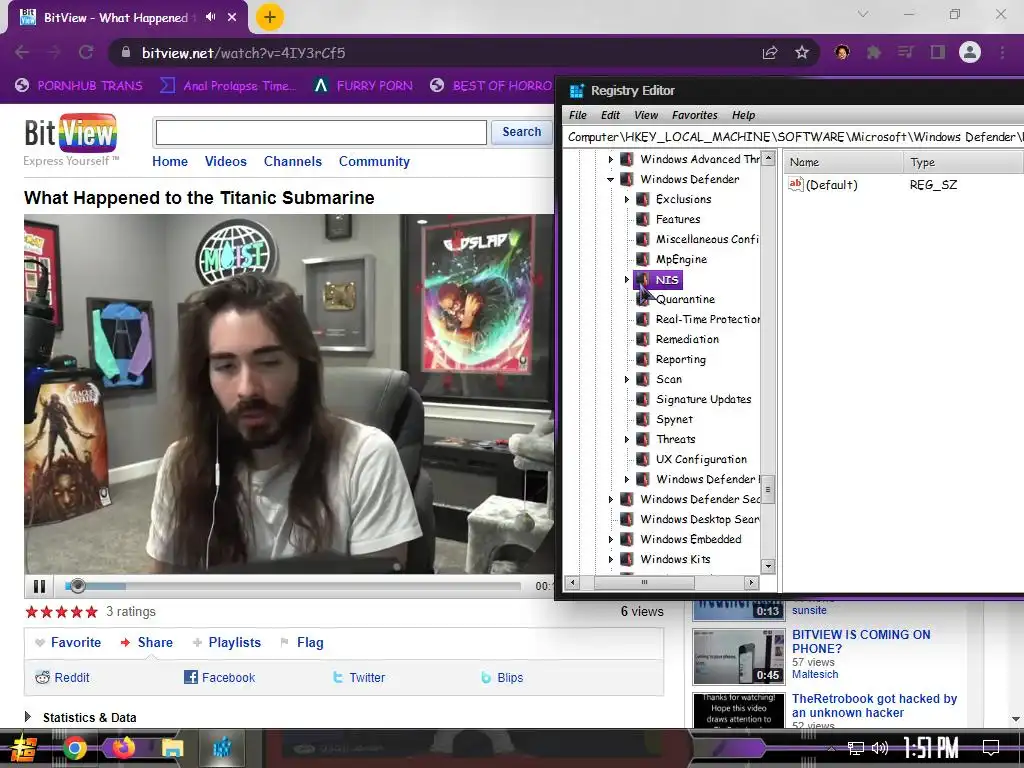Flag the video with Flag option
The height and width of the screenshot is (768, 1024).
coord(302,643)
